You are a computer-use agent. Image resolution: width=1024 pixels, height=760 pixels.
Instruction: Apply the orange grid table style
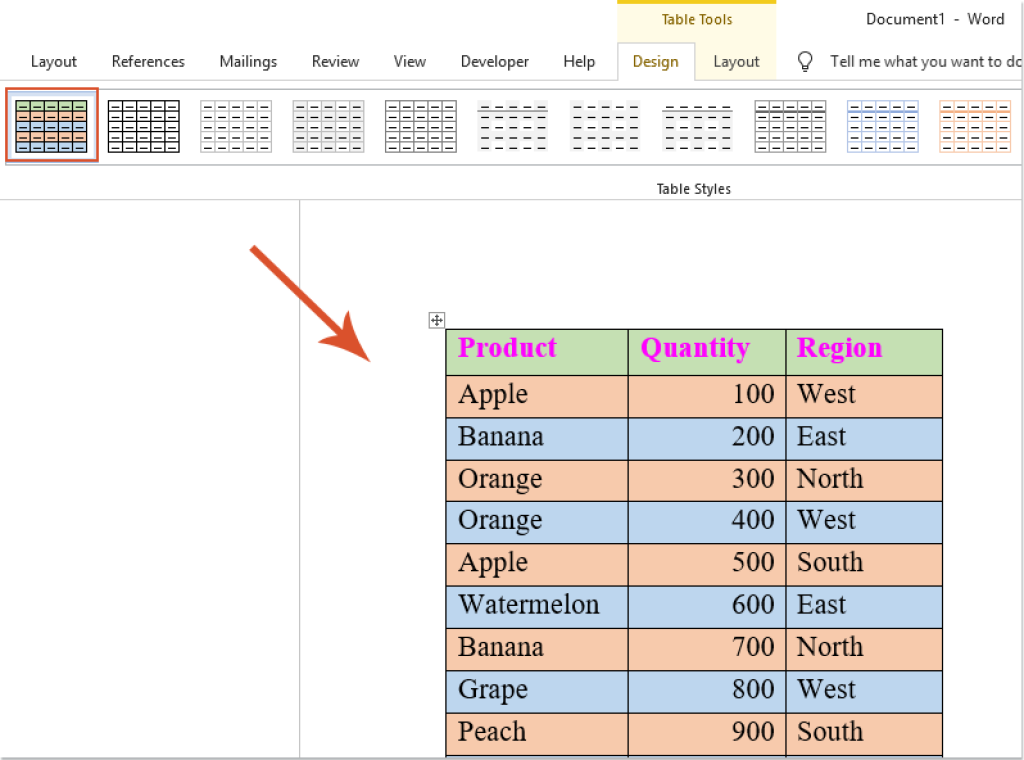[x=975, y=125]
